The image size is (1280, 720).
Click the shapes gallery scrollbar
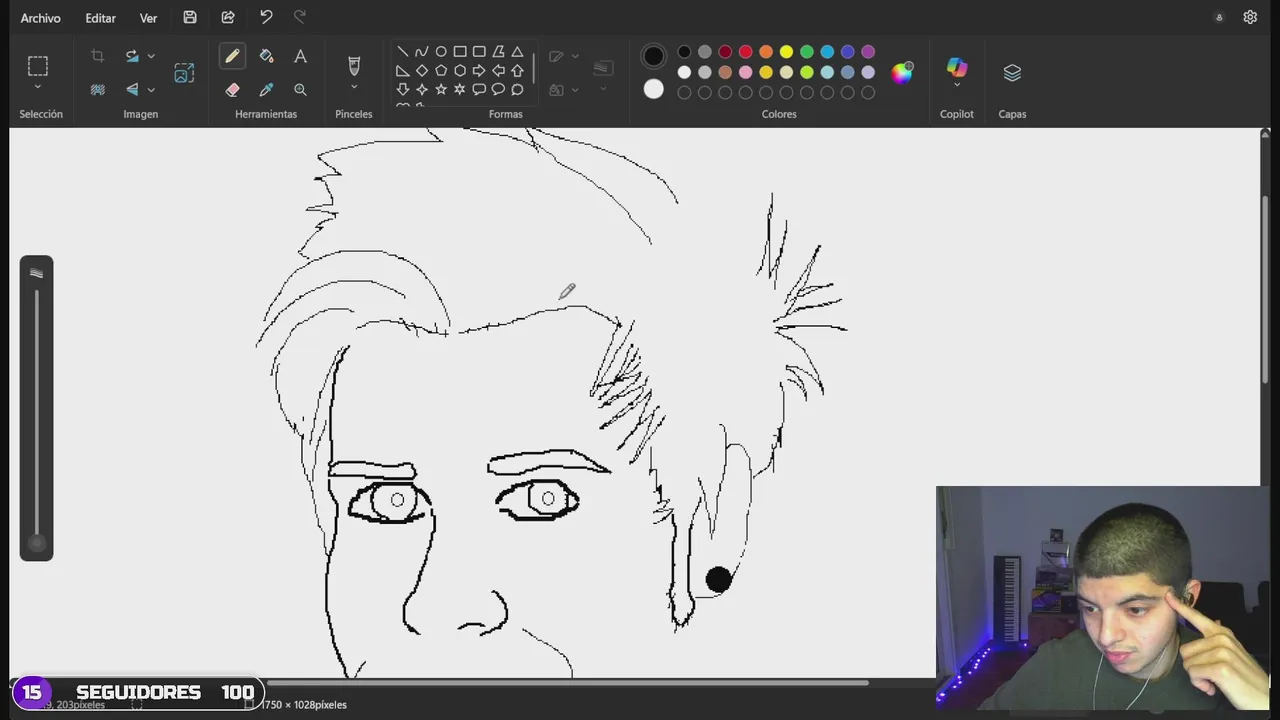tap(534, 68)
